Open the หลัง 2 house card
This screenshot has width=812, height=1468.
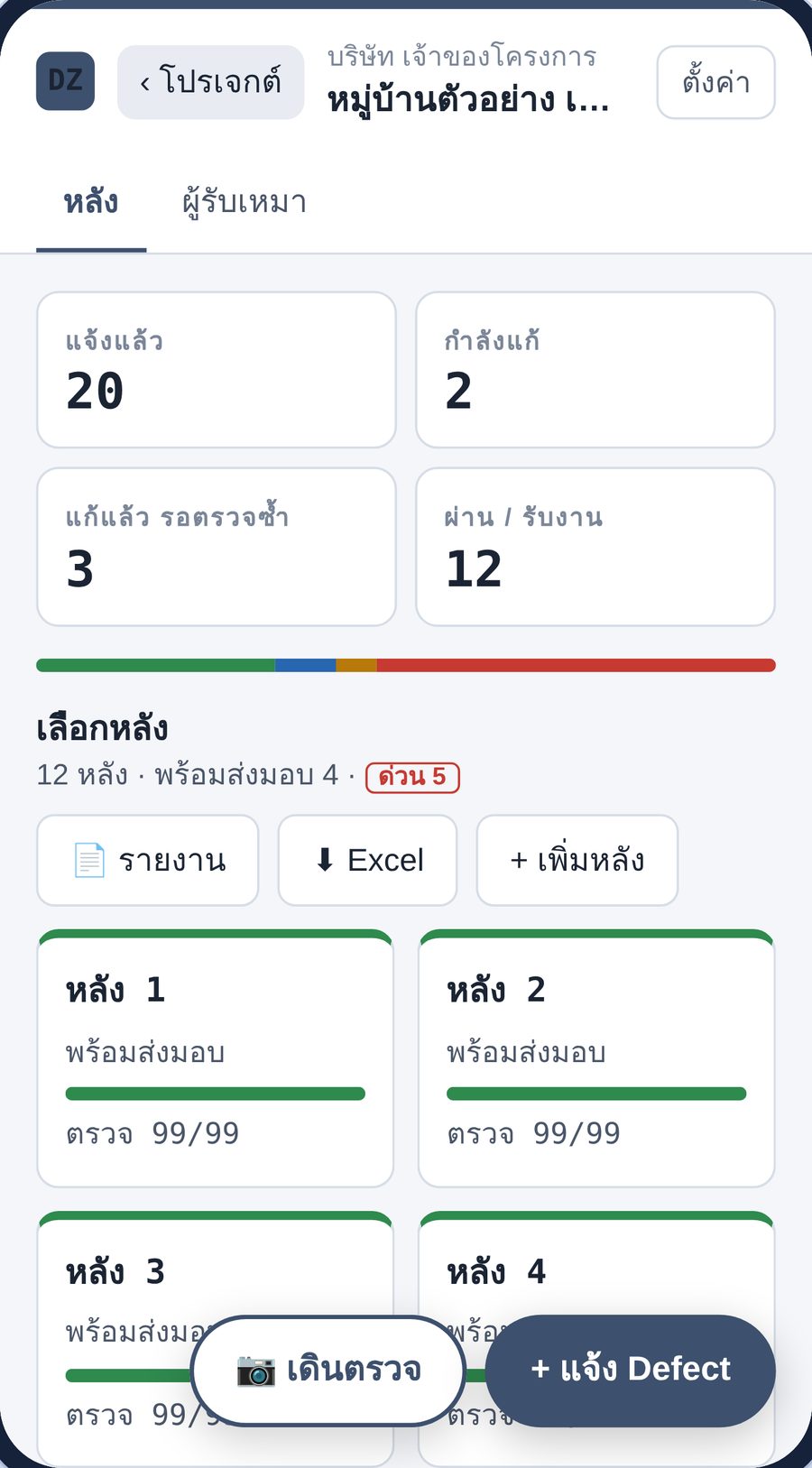click(x=596, y=1058)
